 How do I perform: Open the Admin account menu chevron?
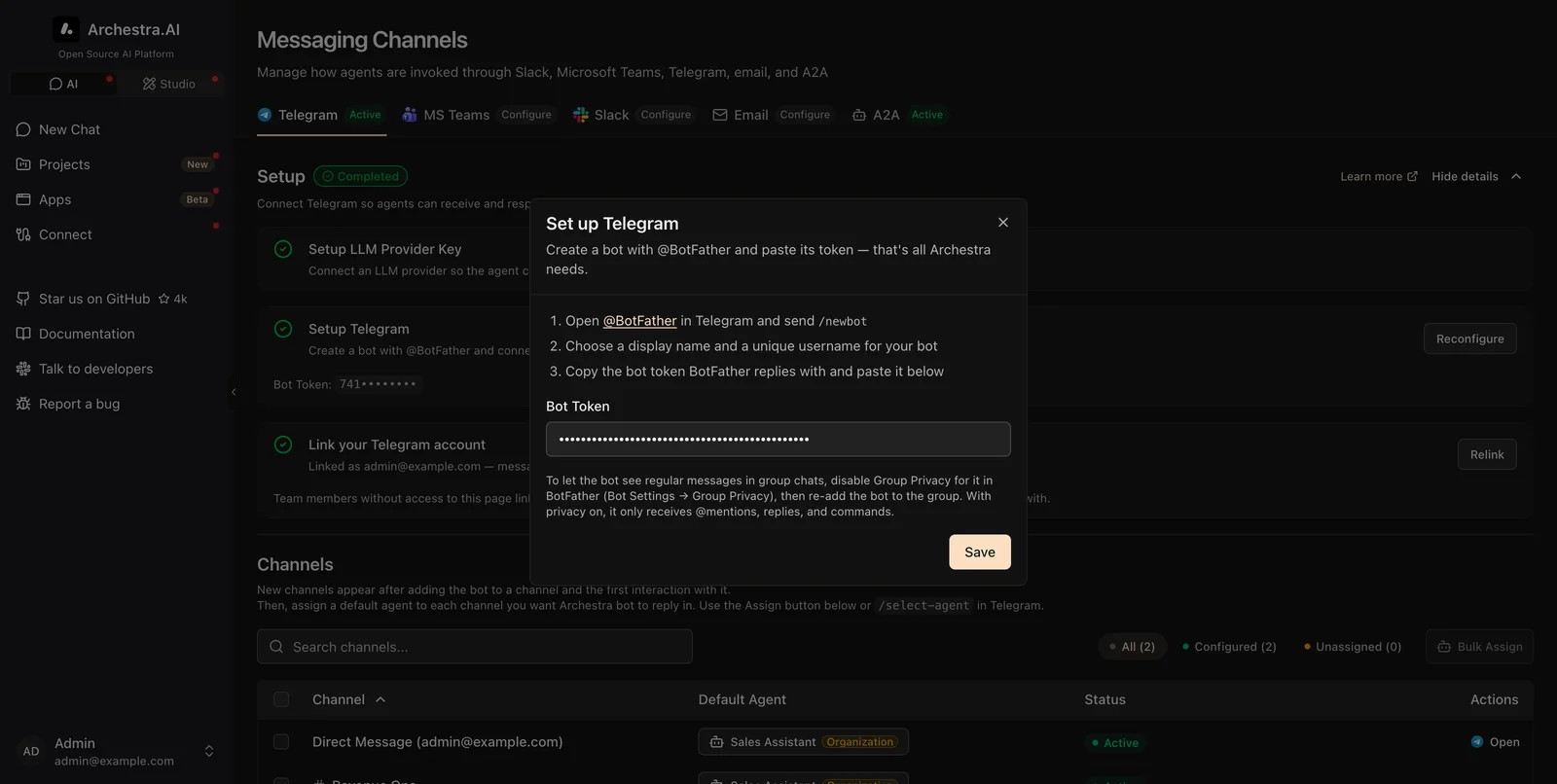208,751
